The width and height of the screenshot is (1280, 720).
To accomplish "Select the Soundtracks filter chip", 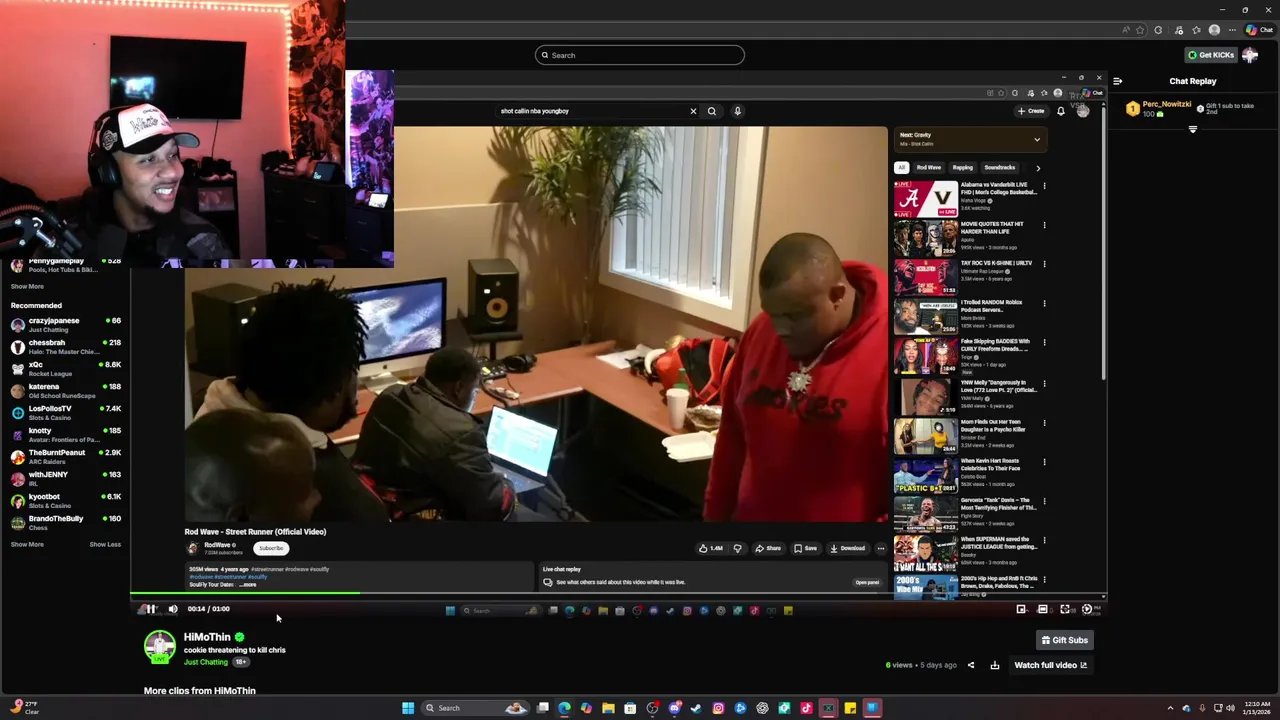I will [1000, 168].
